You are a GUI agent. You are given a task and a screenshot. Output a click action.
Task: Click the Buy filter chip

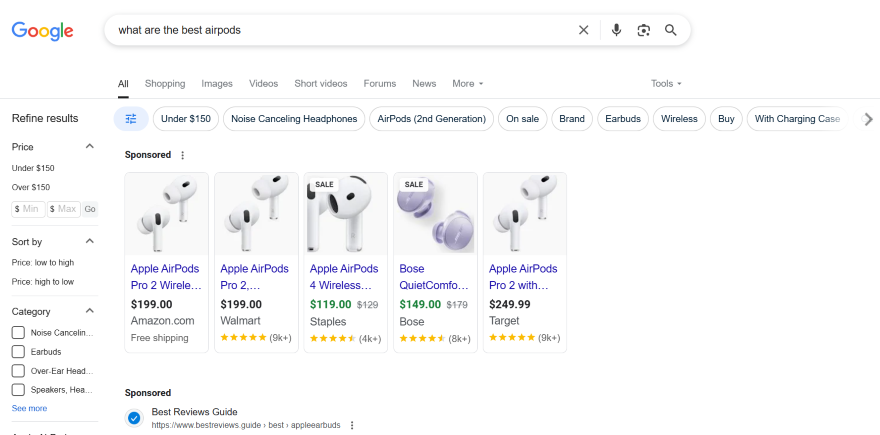point(726,119)
